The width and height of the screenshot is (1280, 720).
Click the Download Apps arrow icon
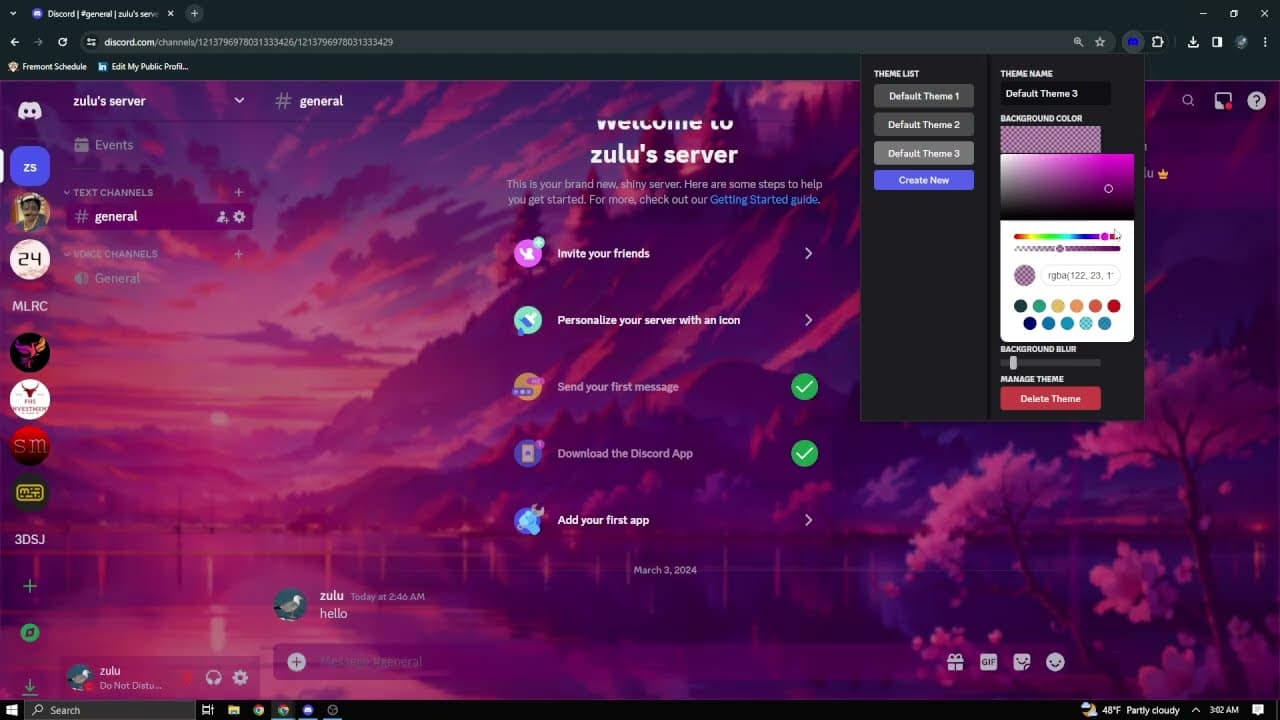click(x=30, y=686)
